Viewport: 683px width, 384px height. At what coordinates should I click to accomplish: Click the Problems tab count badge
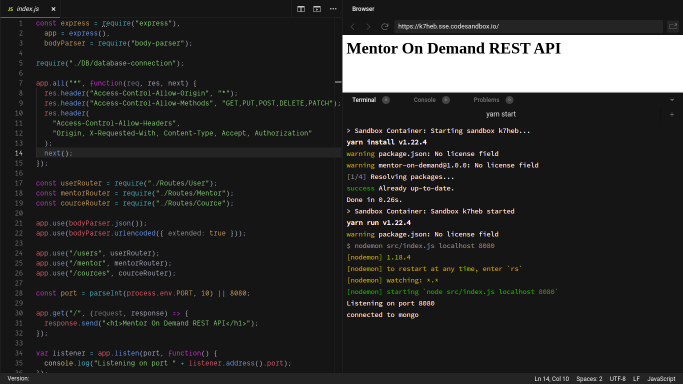[509, 100]
